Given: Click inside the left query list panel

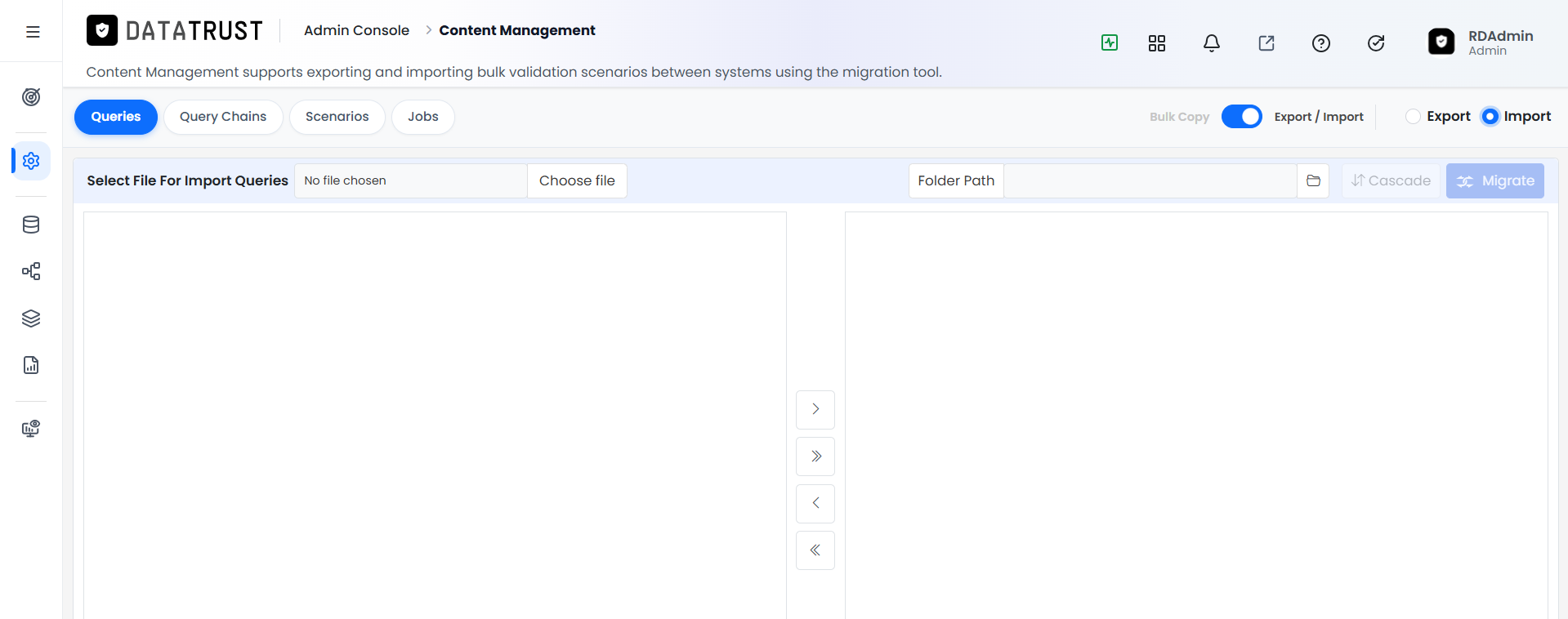Looking at the screenshot, I should pos(435,415).
